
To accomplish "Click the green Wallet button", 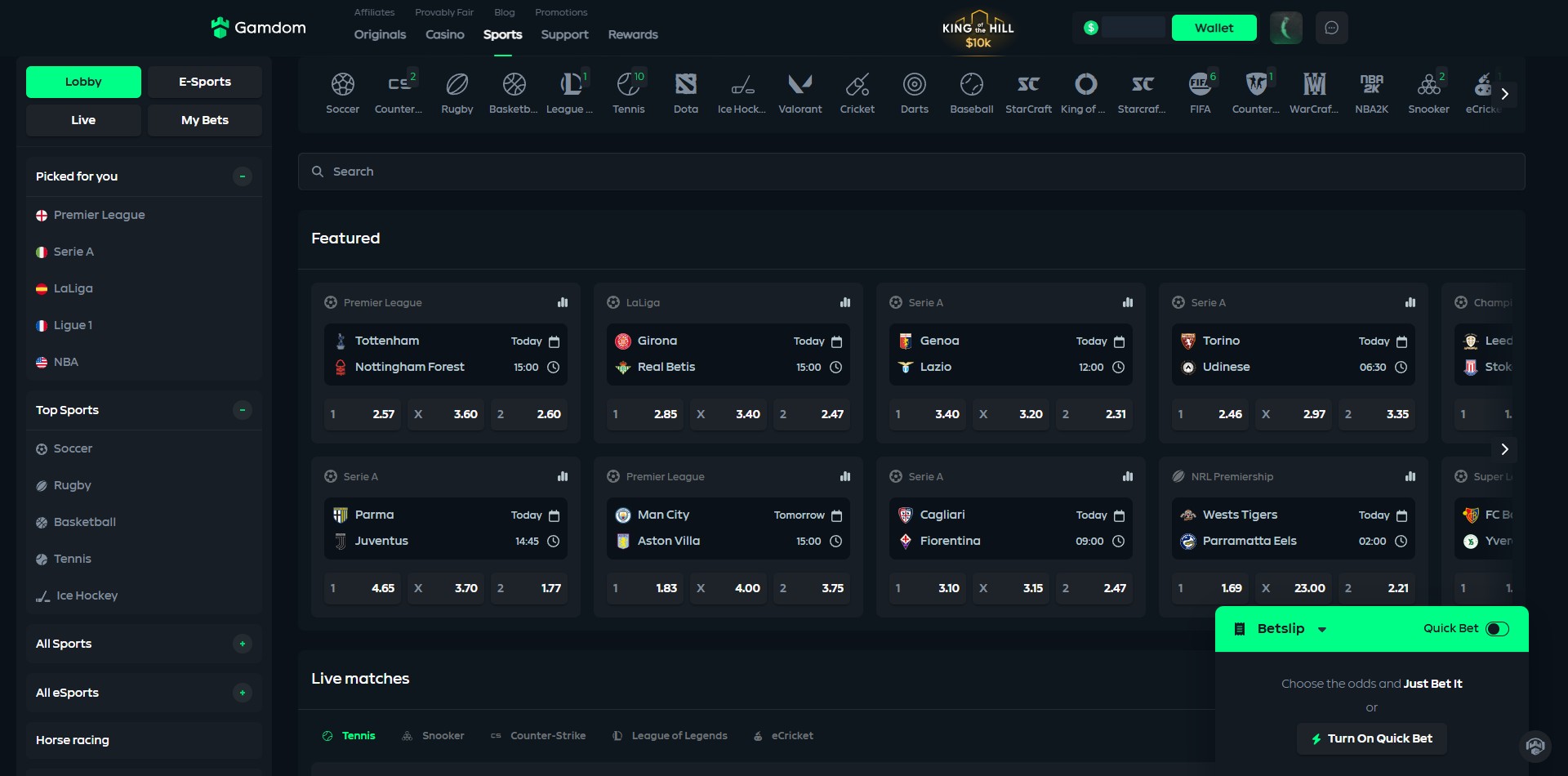I will pyautogui.click(x=1214, y=28).
